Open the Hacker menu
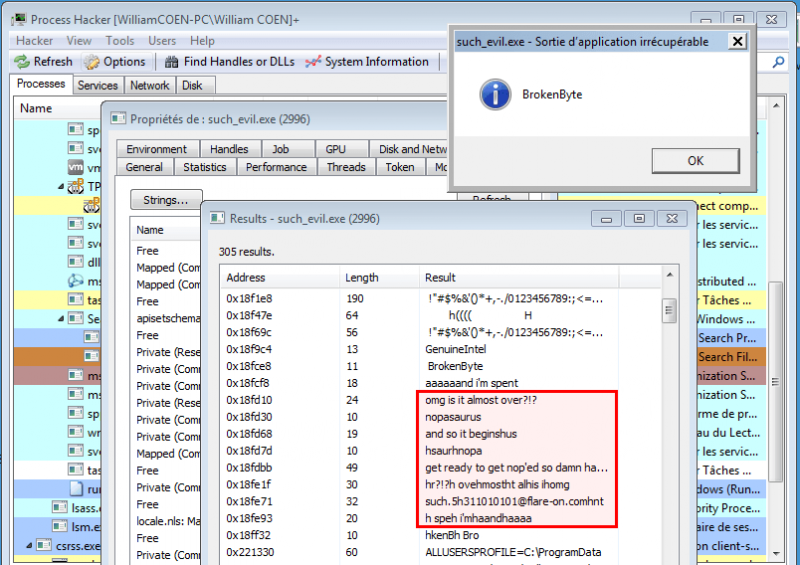 tap(34, 41)
